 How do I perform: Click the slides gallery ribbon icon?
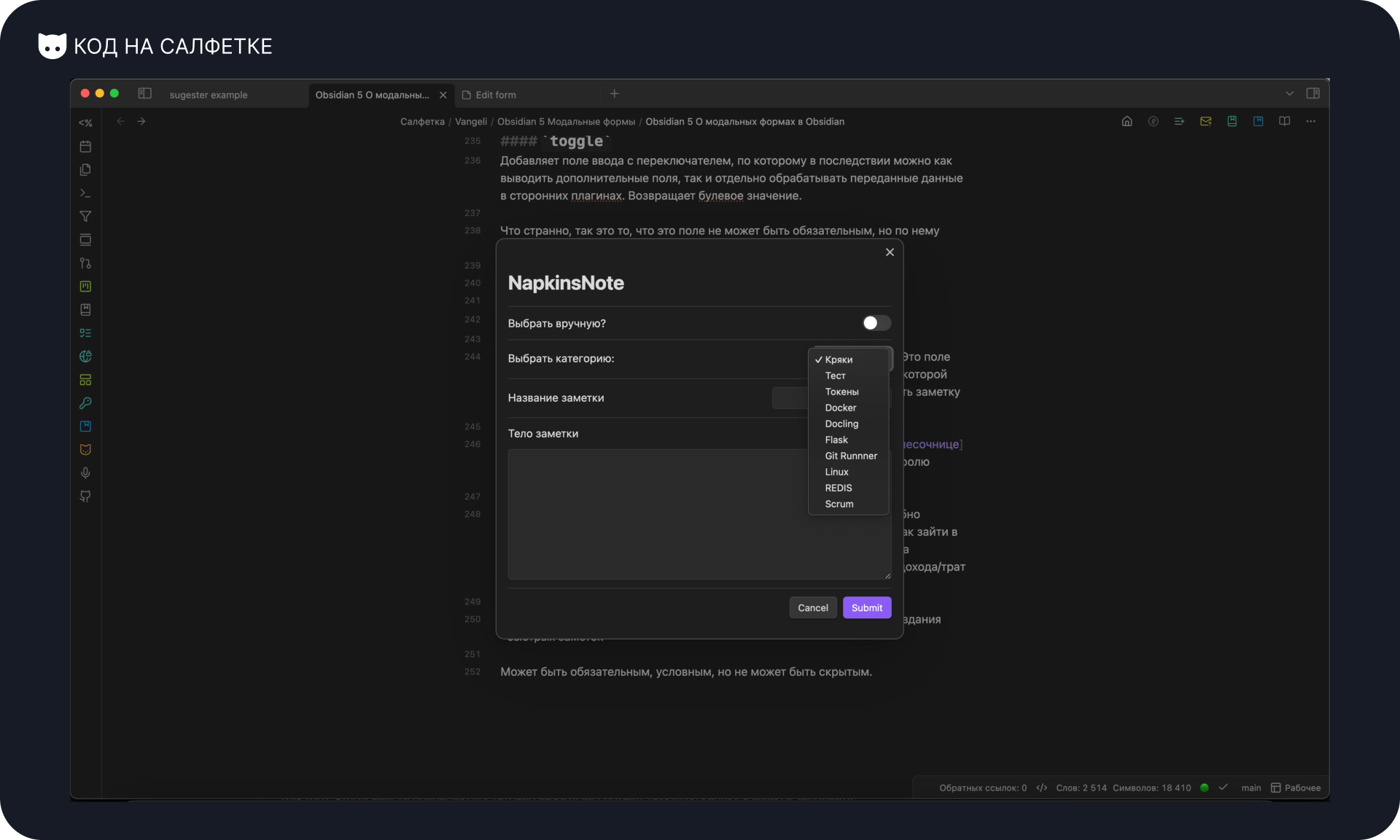[x=85, y=240]
